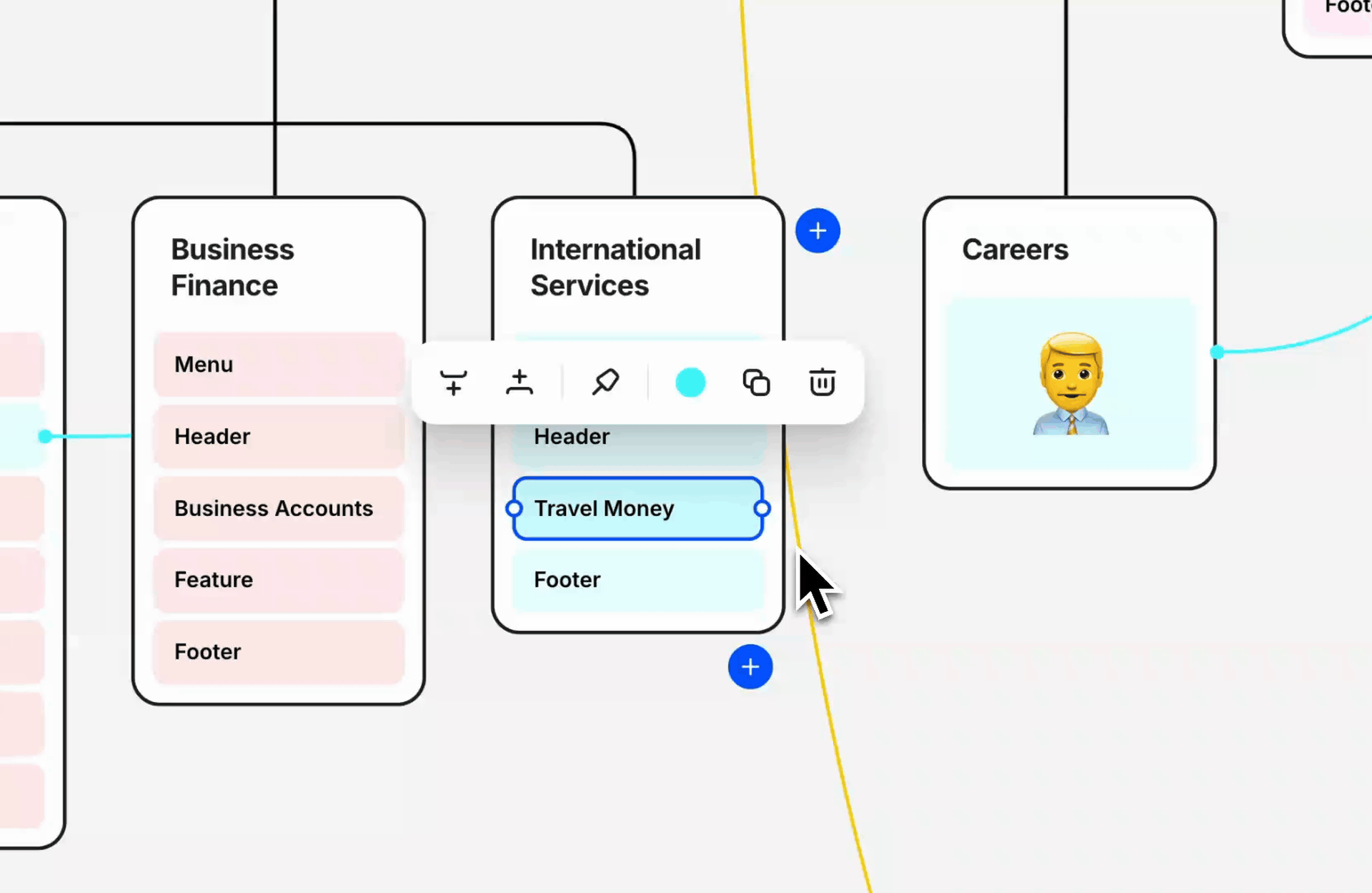Image resolution: width=1372 pixels, height=893 pixels.
Task: Select the Travel Money block
Action: click(x=638, y=508)
